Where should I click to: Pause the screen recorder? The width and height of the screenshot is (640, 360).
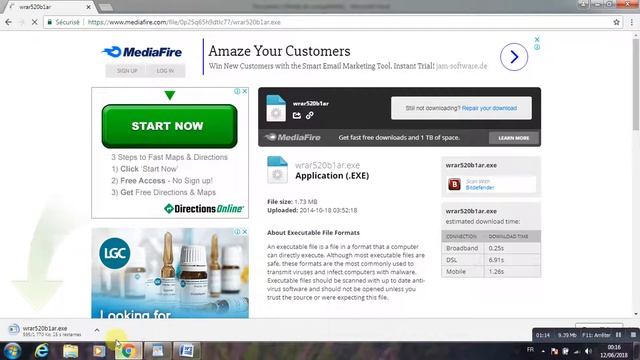coord(619,335)
